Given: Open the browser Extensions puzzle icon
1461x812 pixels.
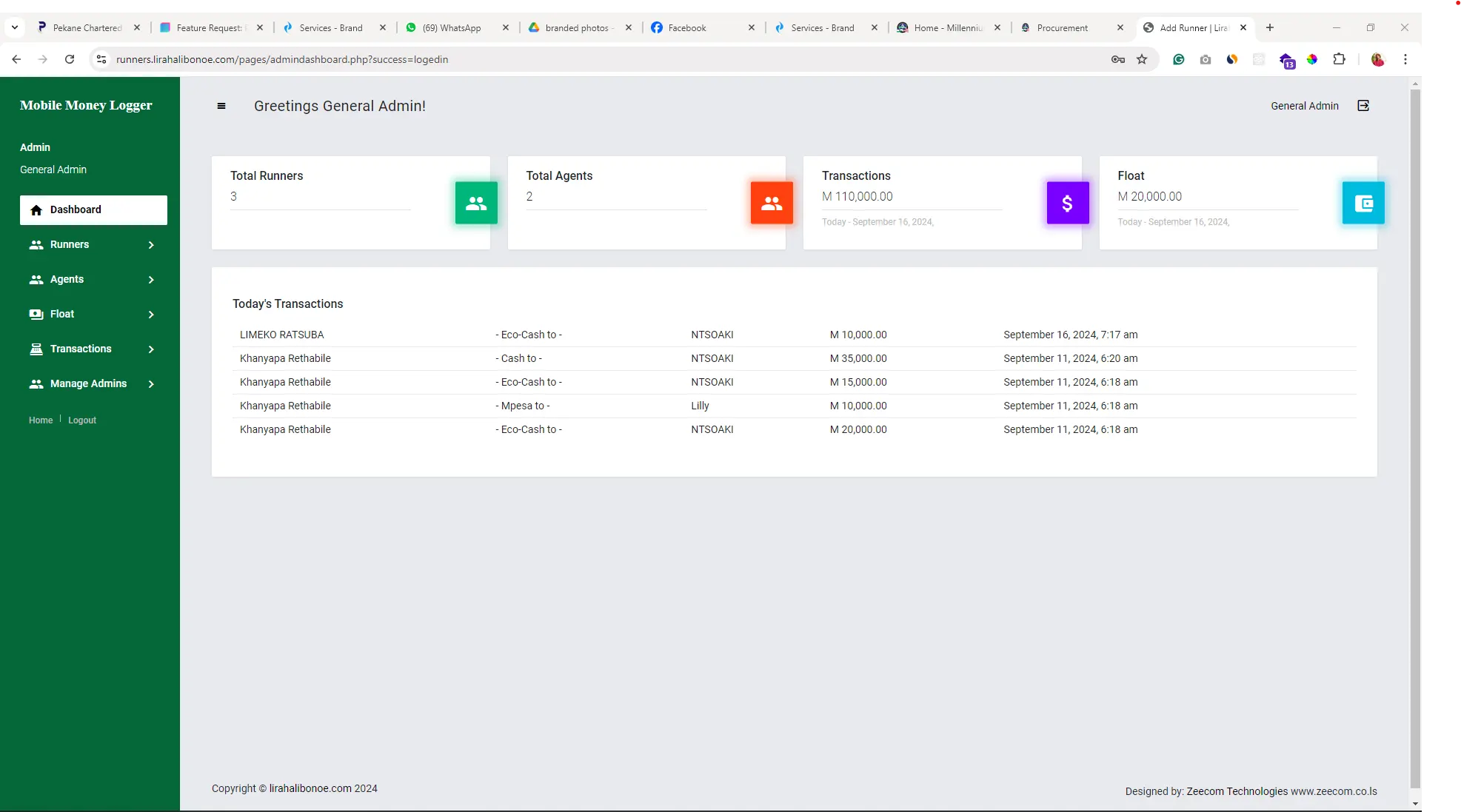Looking at the screenshot, I should click(x=1339, y=59).
